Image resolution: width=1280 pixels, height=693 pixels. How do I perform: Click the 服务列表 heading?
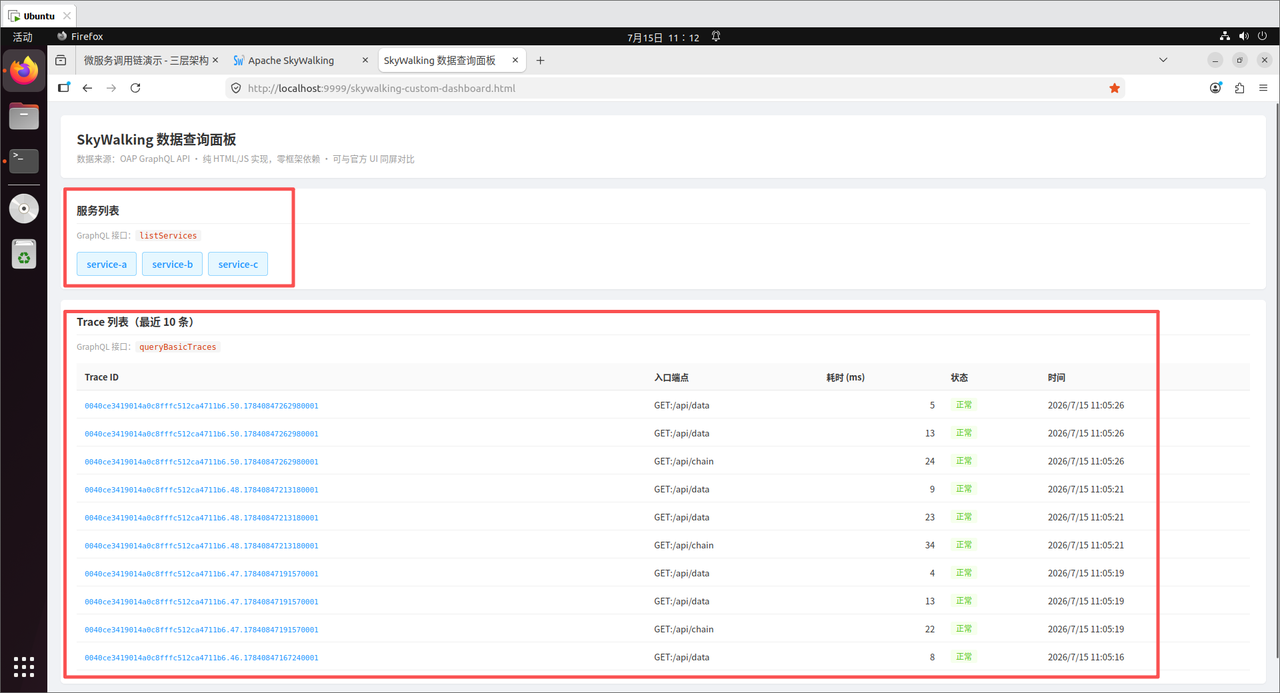(98, 211)
